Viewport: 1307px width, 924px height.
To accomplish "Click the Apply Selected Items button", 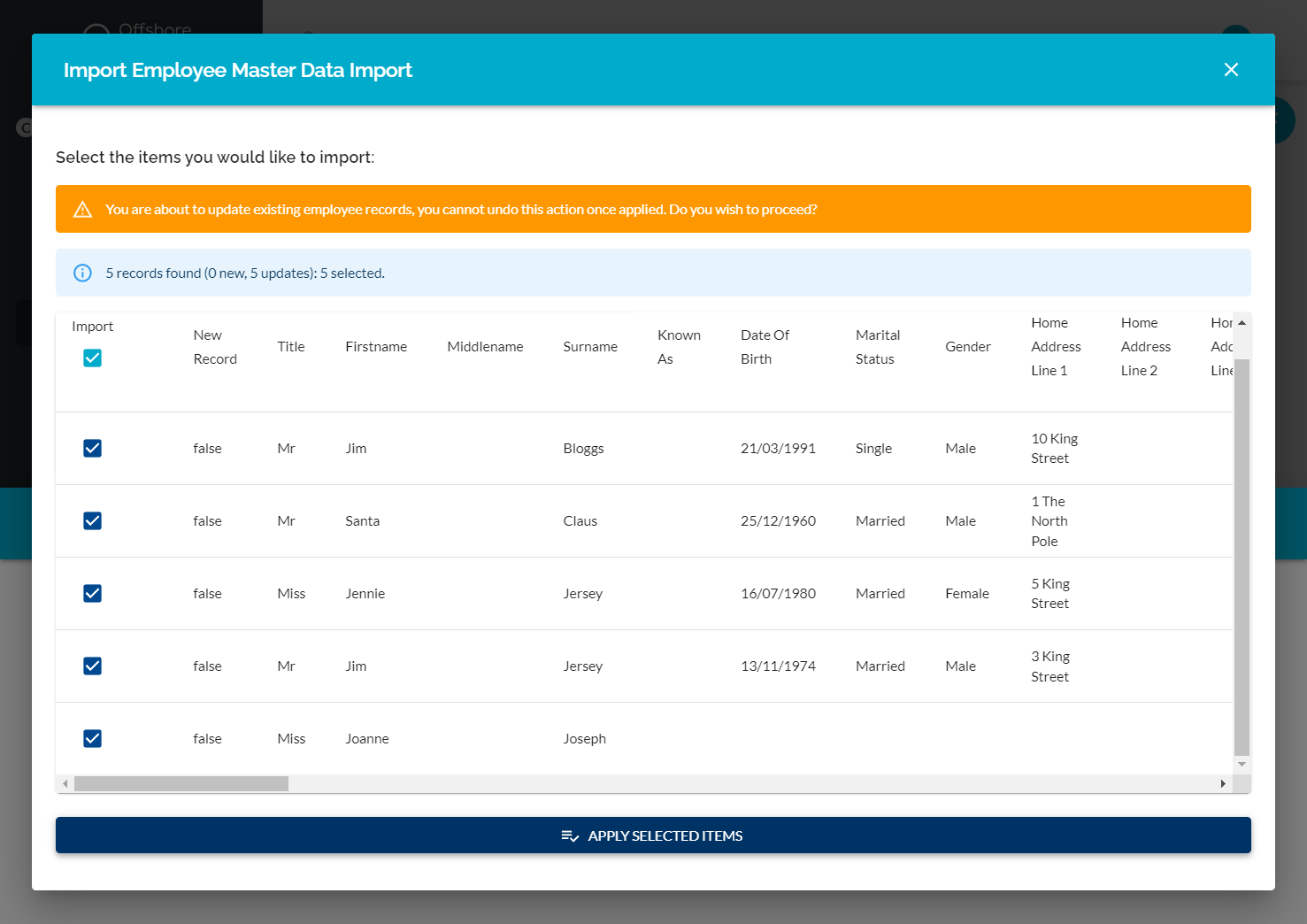I will pyautogui.click(x=653, y=835).
